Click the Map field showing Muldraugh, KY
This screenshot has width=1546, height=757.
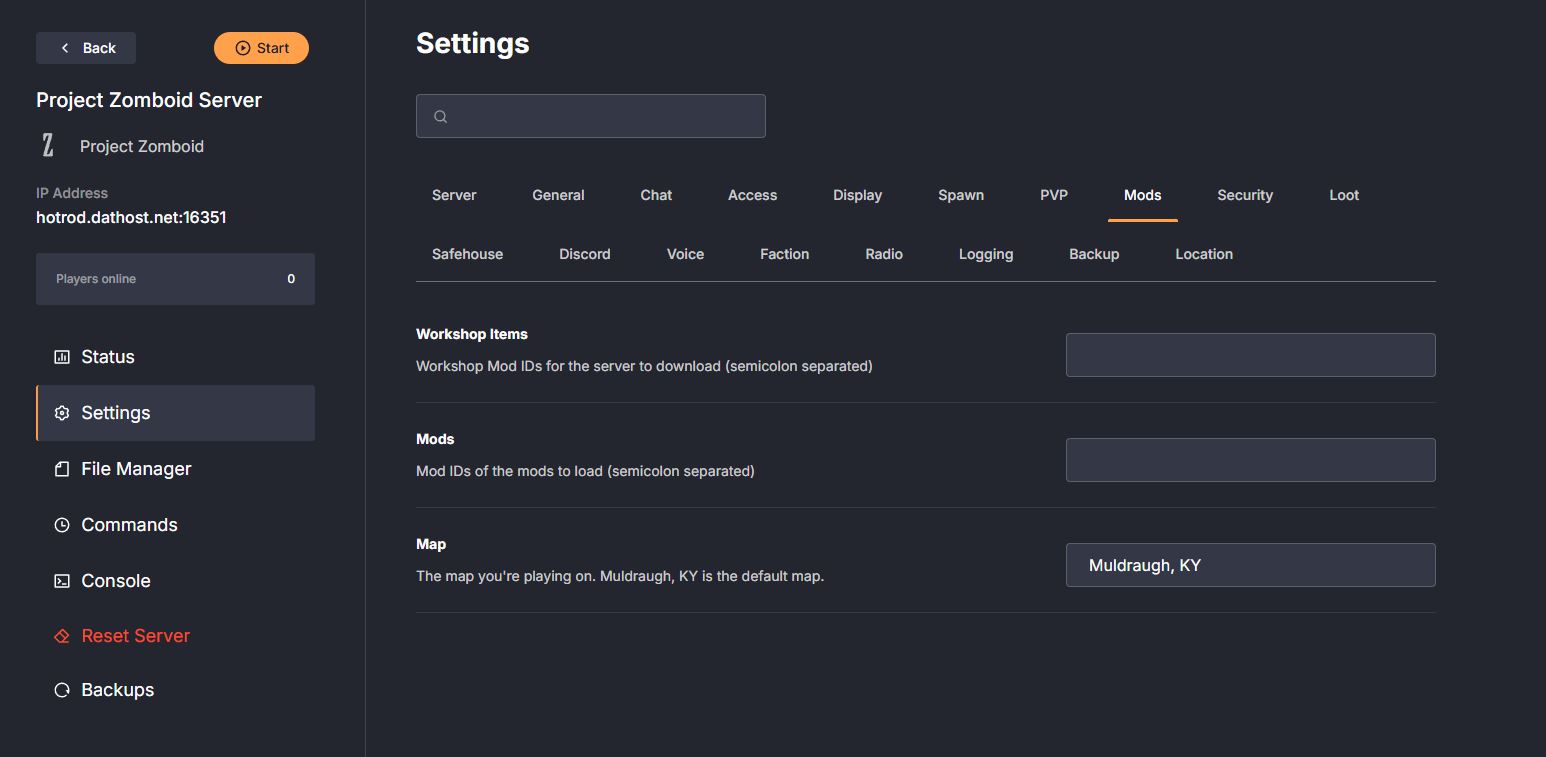pyautogui.click(x=1250, y=565)
